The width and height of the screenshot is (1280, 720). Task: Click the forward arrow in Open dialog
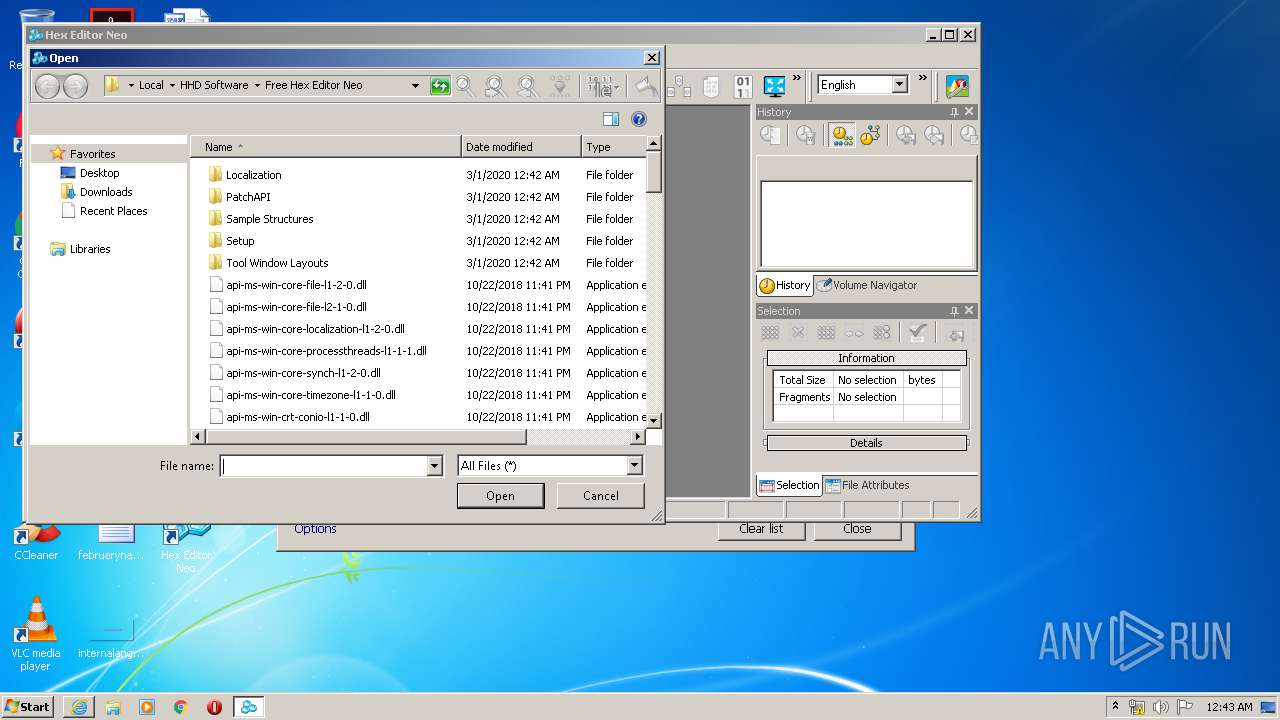pyautogui.click(x=75, y=86)
